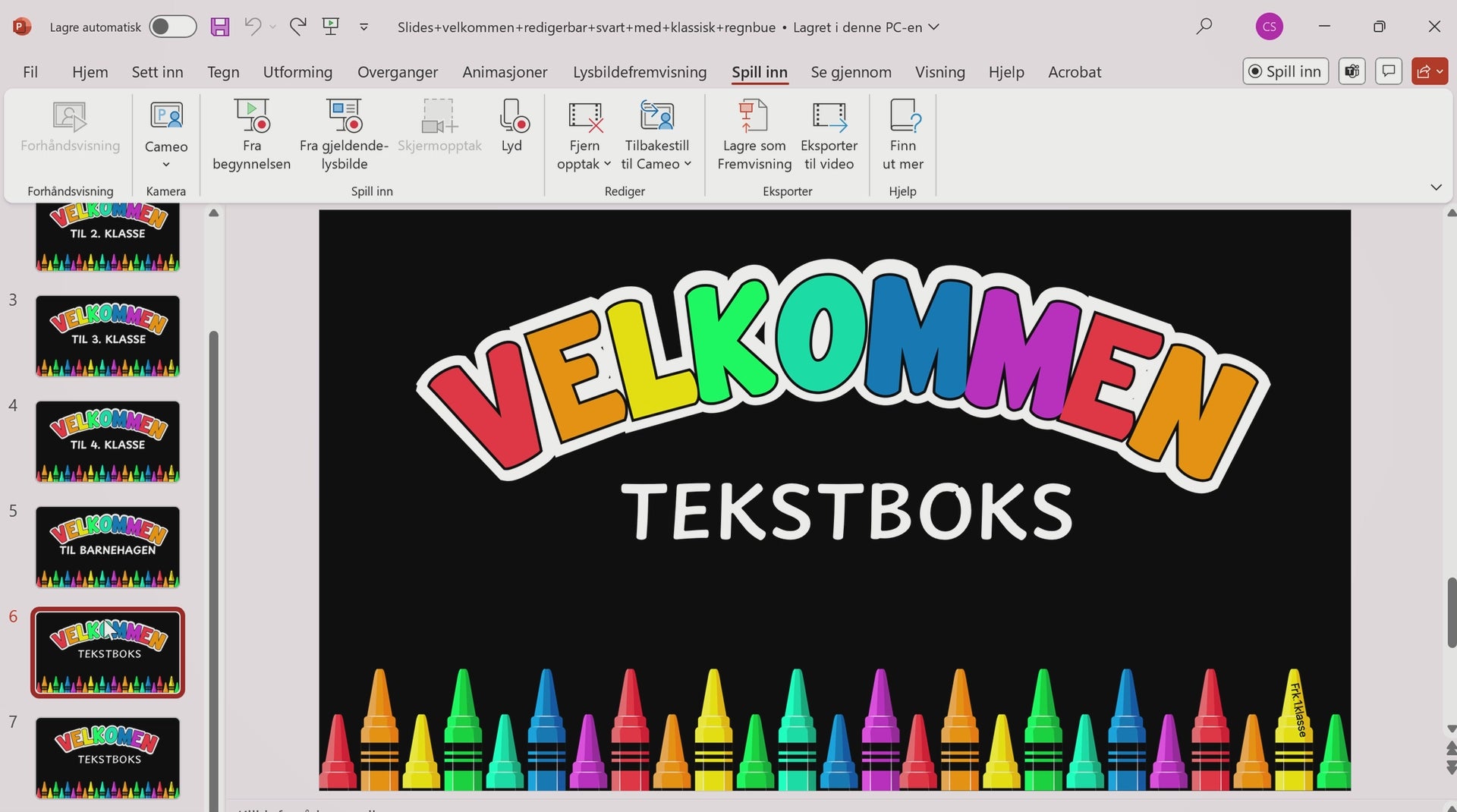This screenshot has height=812, width=1457.
Task: Choose Lagre som Fremvisning
Action: [x=754, y=135]
